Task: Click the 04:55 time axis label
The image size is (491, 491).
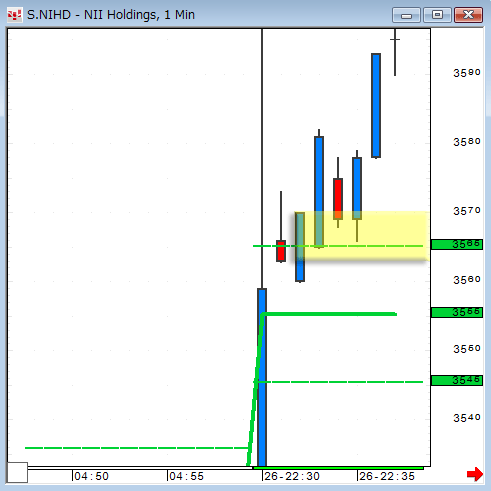Action: [186, 476]
